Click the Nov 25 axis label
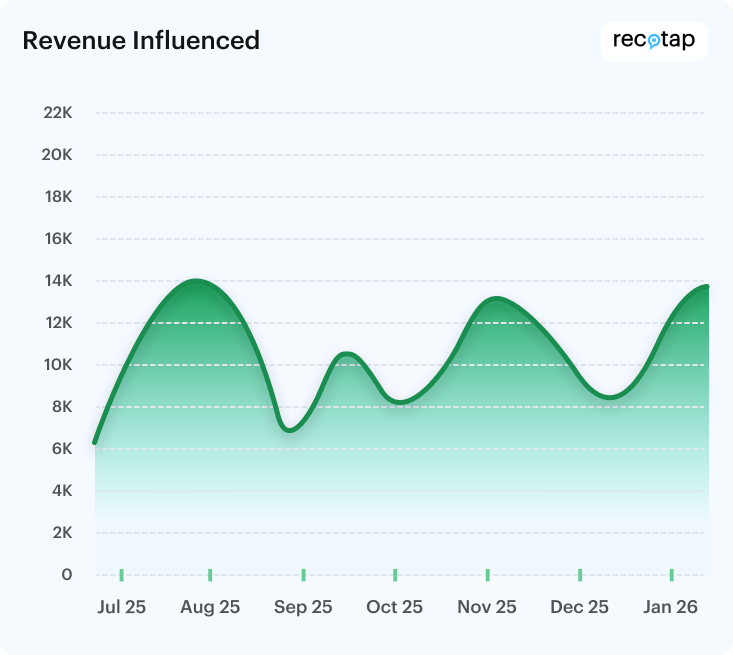 [487, 607]
